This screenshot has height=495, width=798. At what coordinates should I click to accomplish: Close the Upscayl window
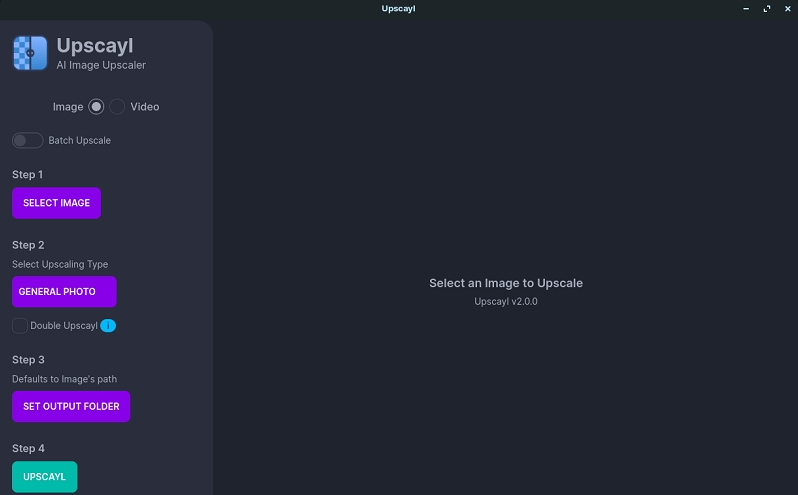tap(788, 9)
